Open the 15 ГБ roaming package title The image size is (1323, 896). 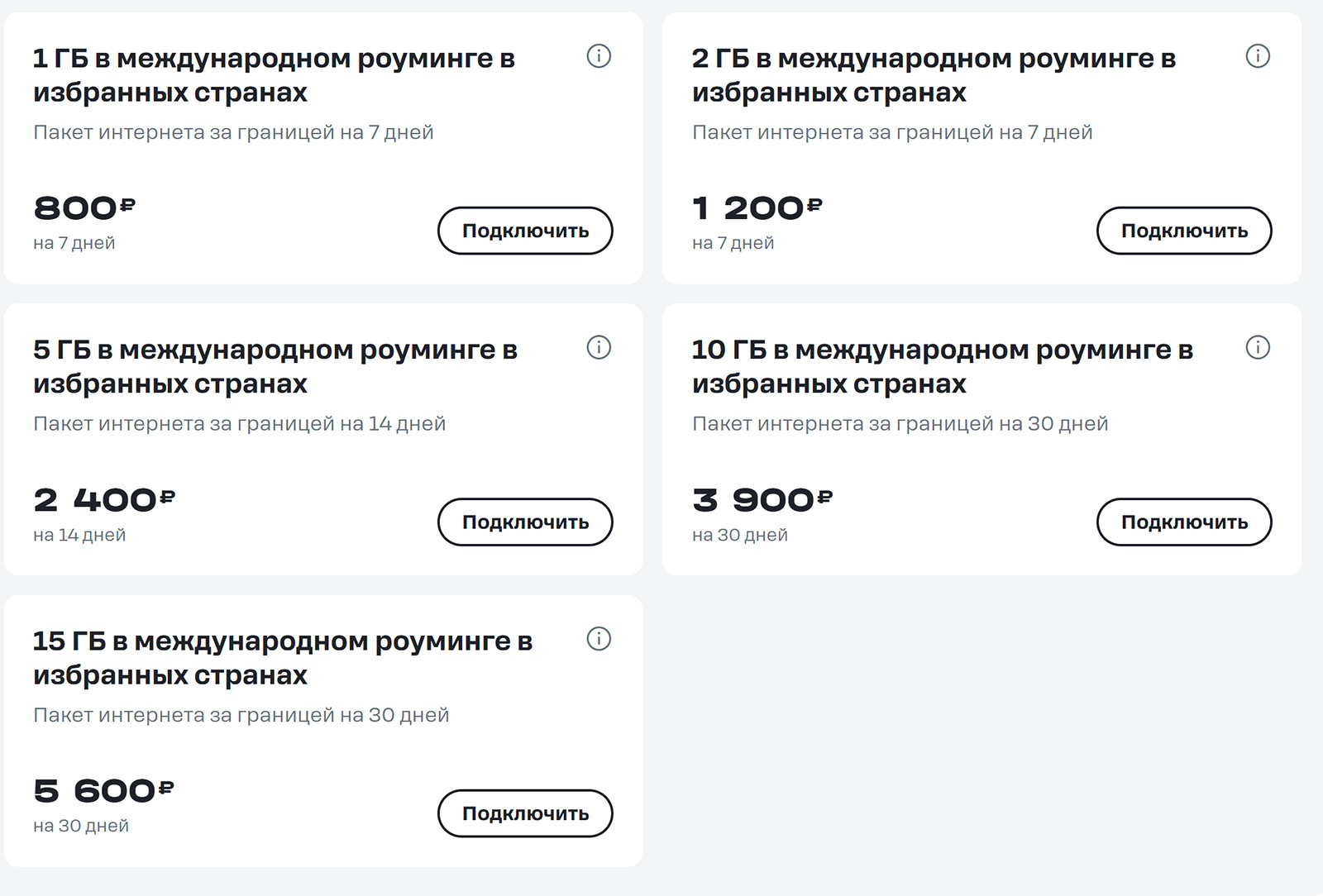[283, 658]
